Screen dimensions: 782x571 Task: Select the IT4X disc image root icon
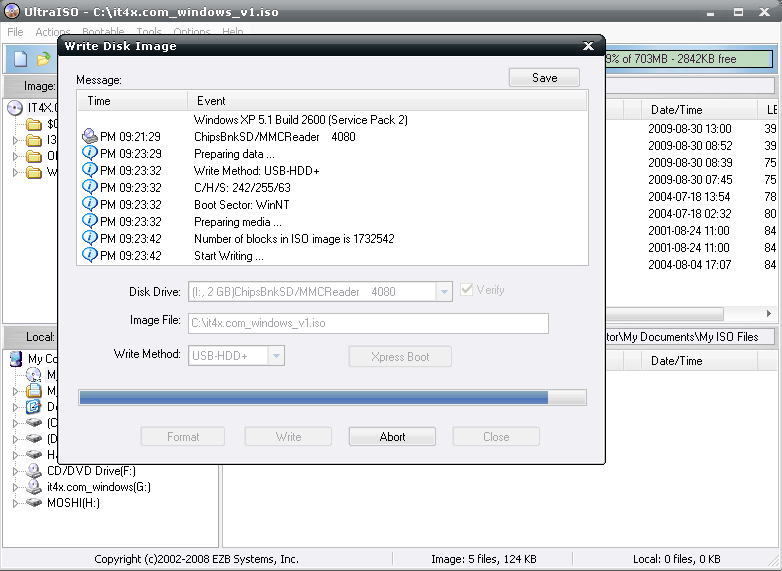pos(15,108)
